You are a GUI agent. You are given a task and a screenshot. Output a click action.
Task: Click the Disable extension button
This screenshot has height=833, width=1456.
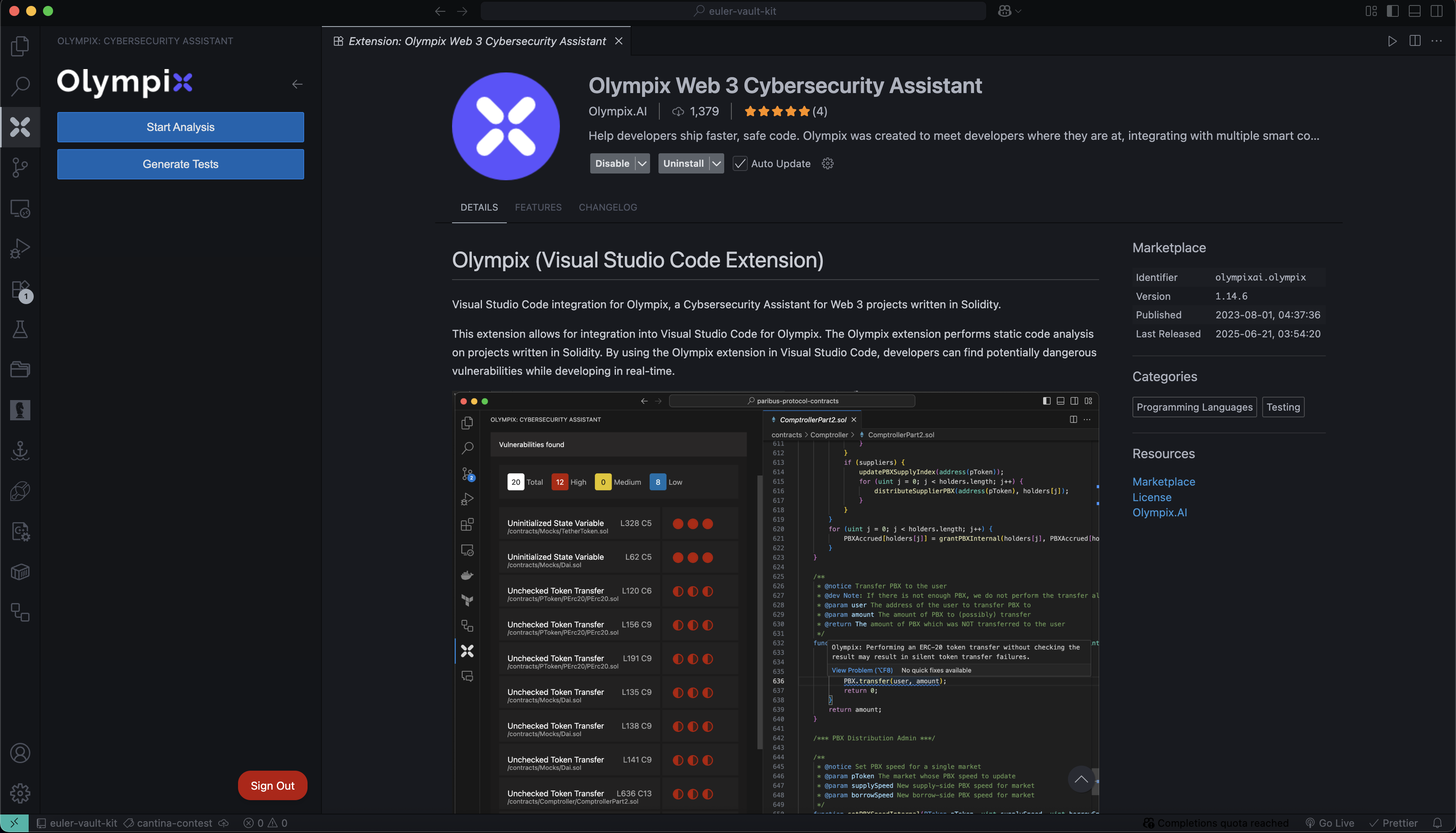pos(613,164)
